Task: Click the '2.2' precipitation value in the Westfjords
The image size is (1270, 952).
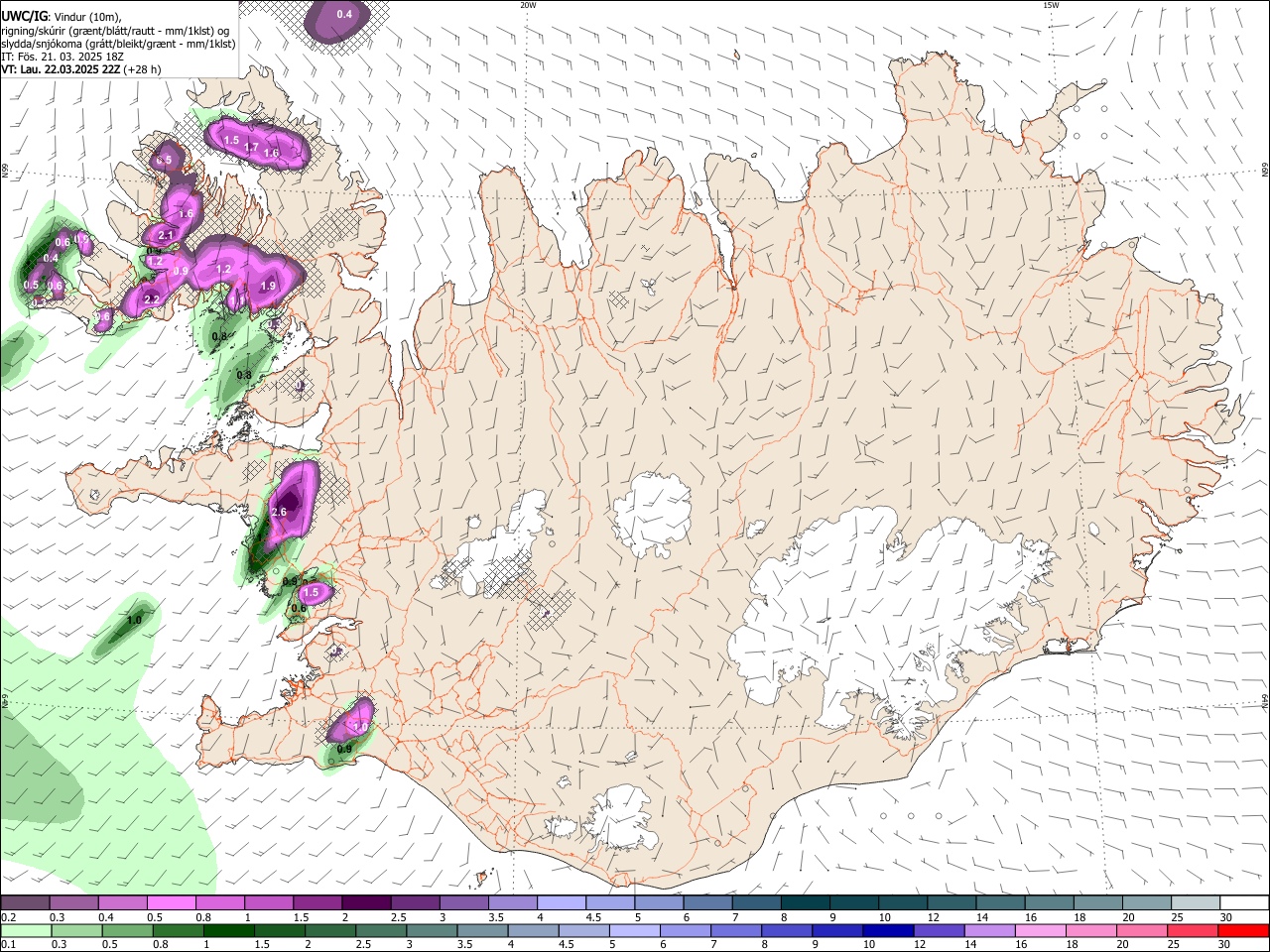Action: tap(152, 299)
